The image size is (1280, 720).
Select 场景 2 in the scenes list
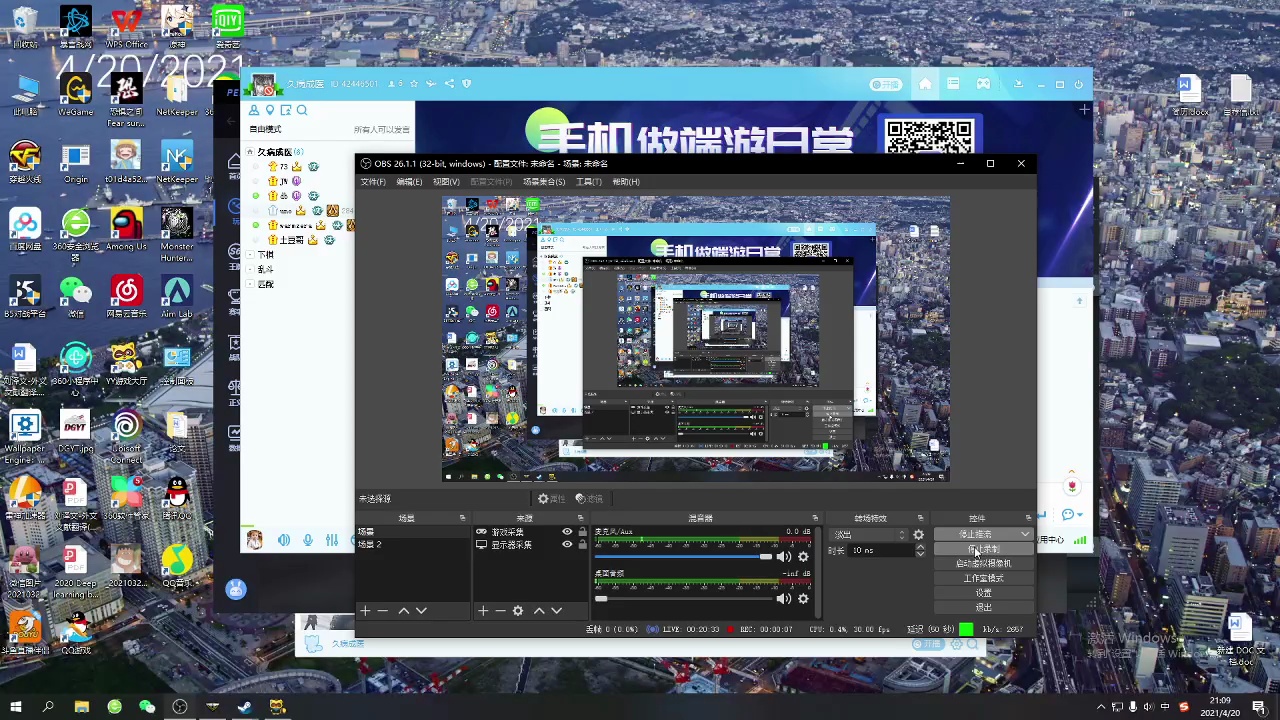pyautogui.click(x=371, y=545)
